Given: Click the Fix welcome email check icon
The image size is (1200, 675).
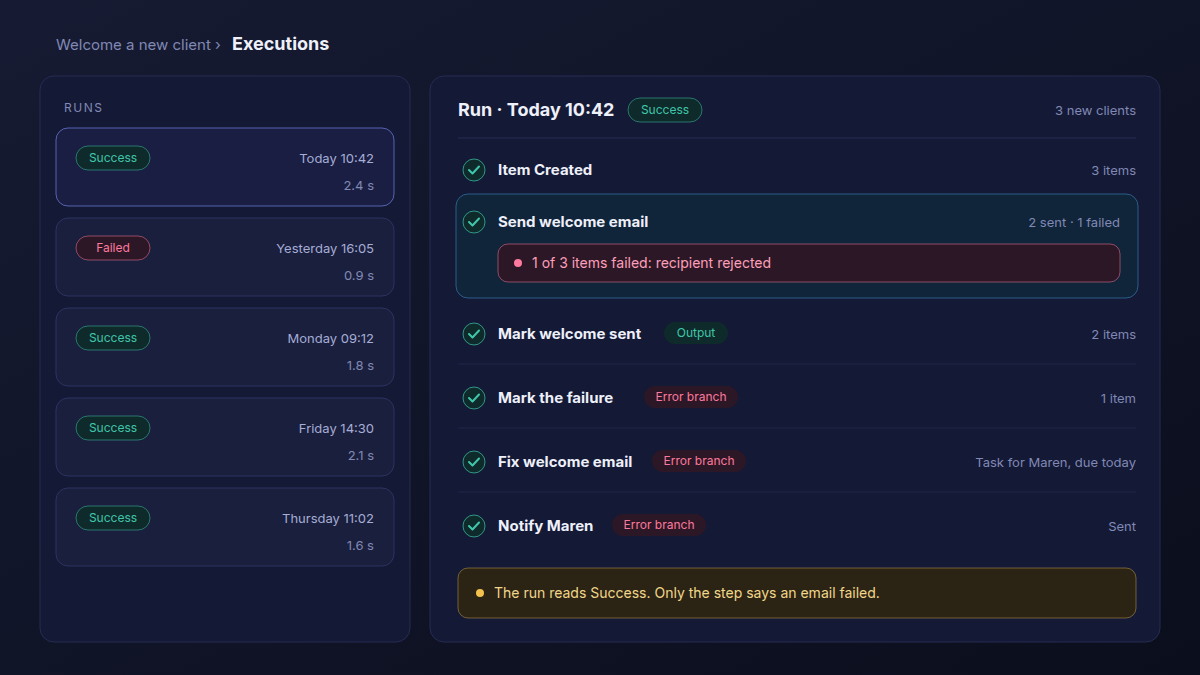Looking at the screenshot, I should click(x=474, y=462).
